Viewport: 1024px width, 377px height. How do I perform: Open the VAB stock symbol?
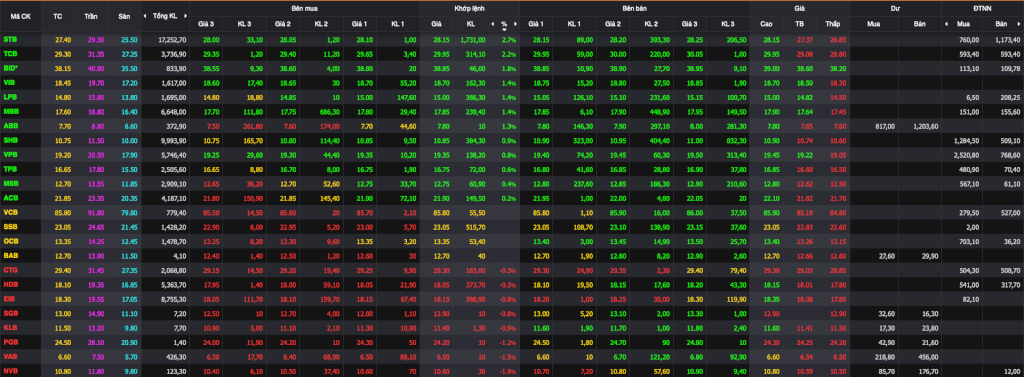10,356
